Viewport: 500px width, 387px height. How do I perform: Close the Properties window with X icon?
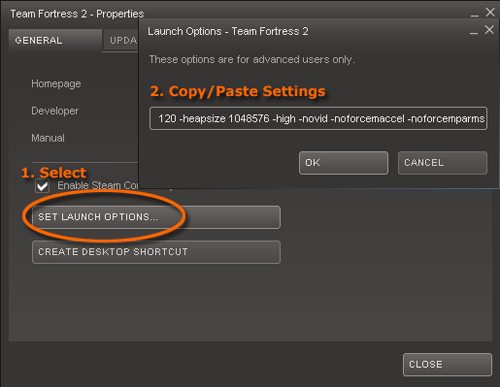(x=490, y=12)
